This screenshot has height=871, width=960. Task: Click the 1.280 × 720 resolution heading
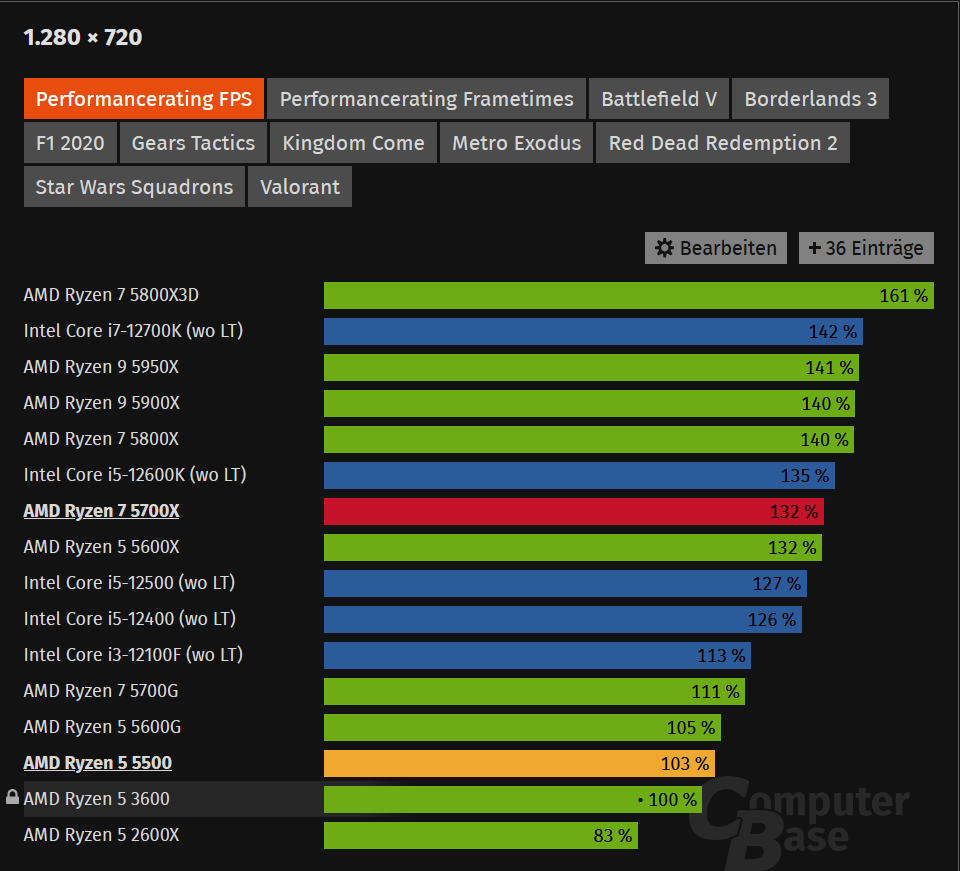point(83,37)
